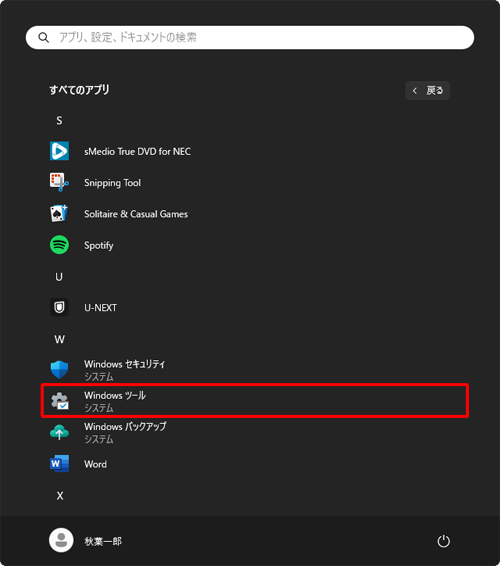Screen dimensions: 500x566
Task: Select the Windows バックアップ text label
Action: click(125, 426)
